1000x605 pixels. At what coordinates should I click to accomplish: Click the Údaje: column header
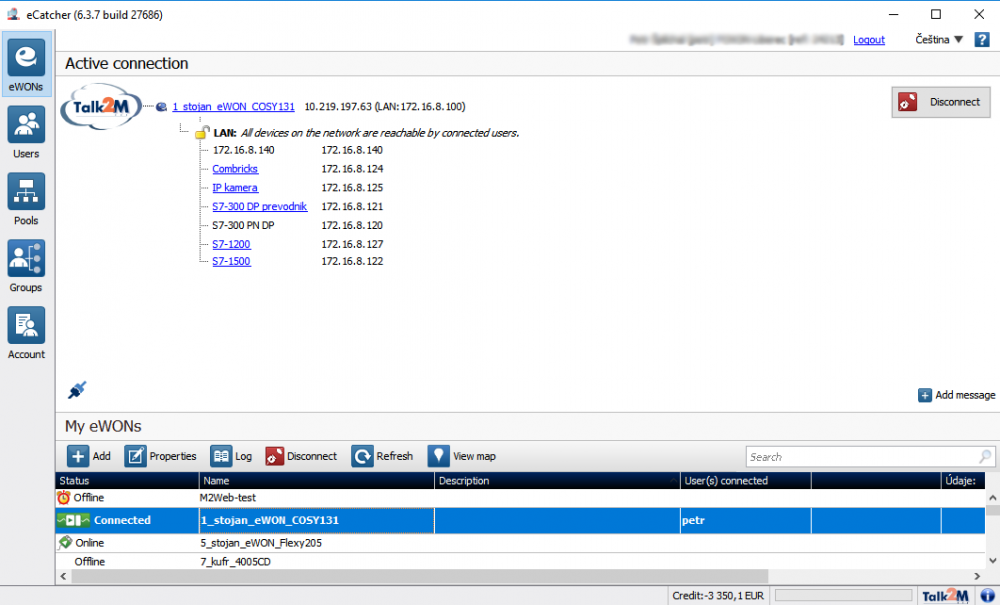click(963, 481)
